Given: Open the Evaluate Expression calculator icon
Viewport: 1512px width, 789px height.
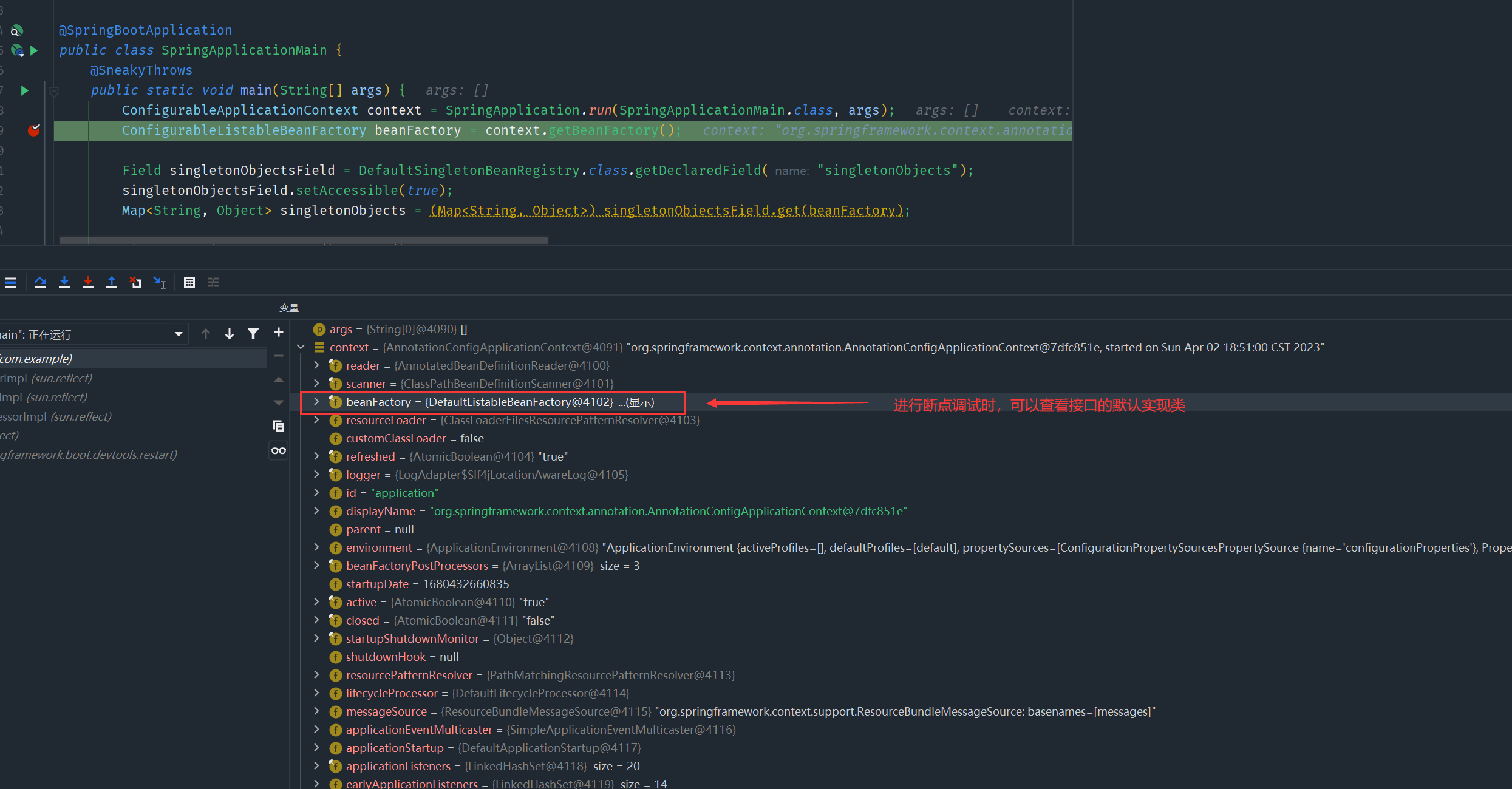Looking at the screenshot, I should tap(189, 282).
